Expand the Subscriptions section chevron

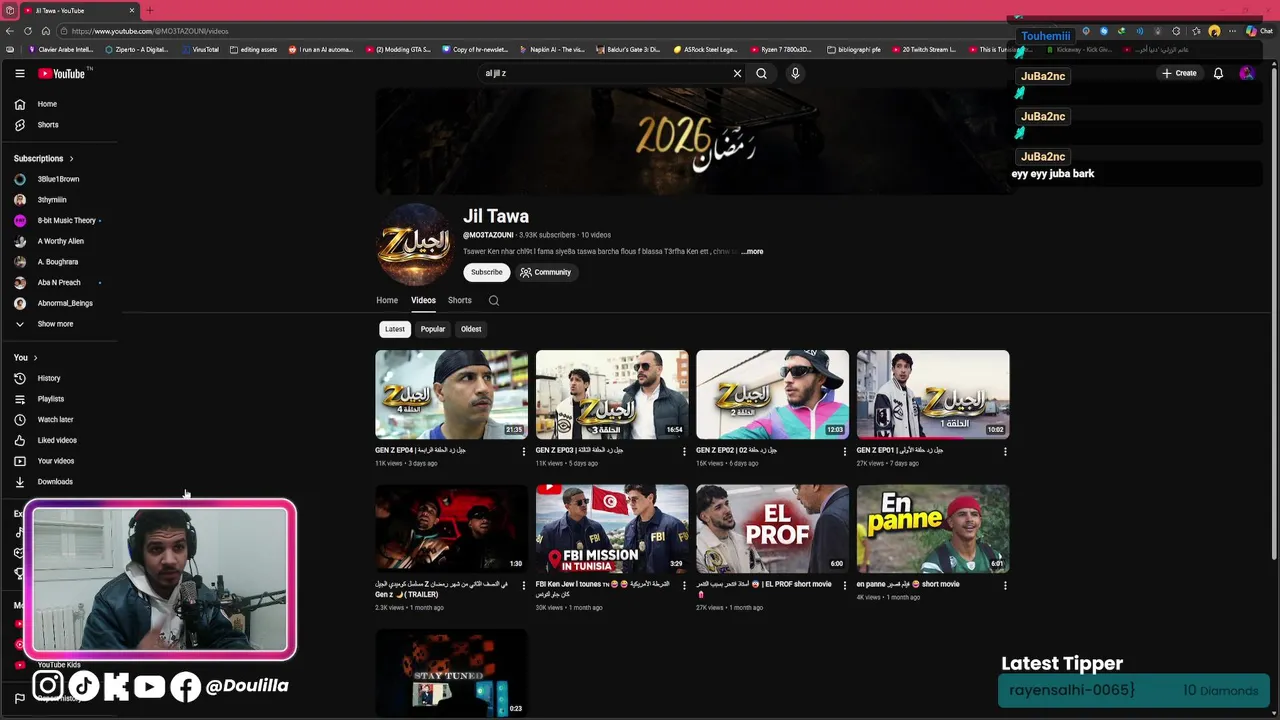71,158
